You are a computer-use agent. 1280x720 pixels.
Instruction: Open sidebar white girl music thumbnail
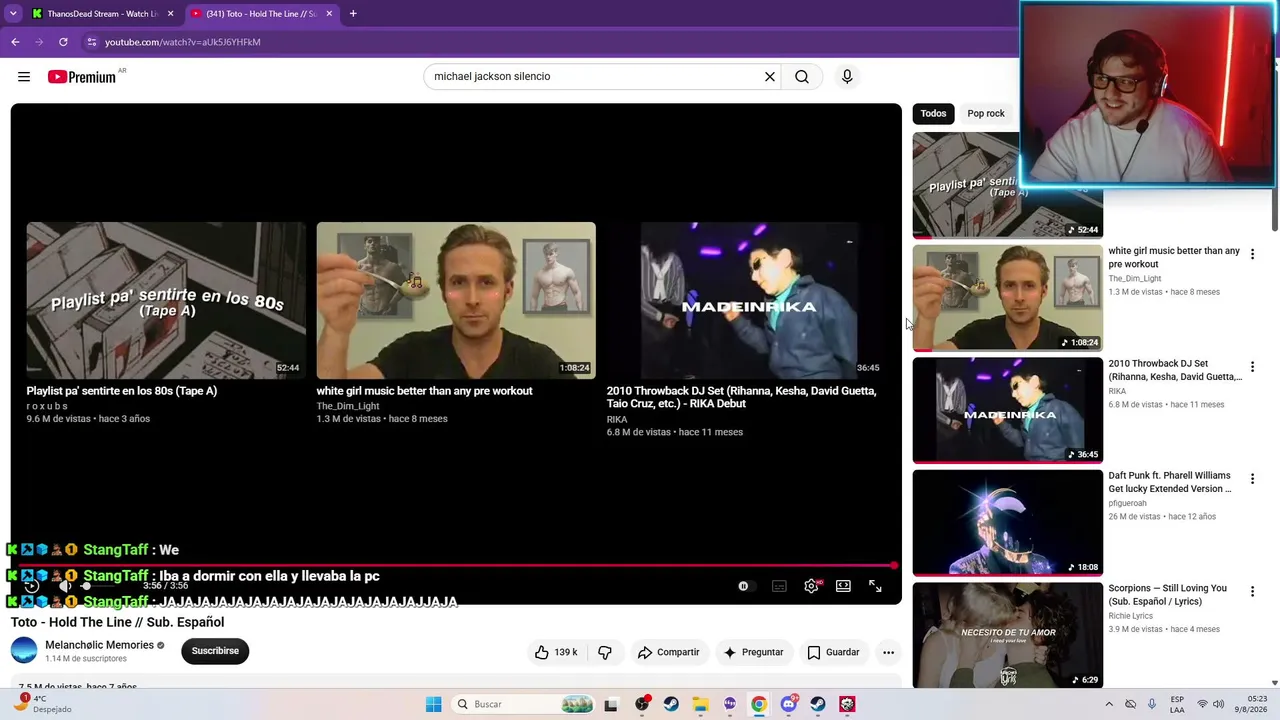point(1007,297)
